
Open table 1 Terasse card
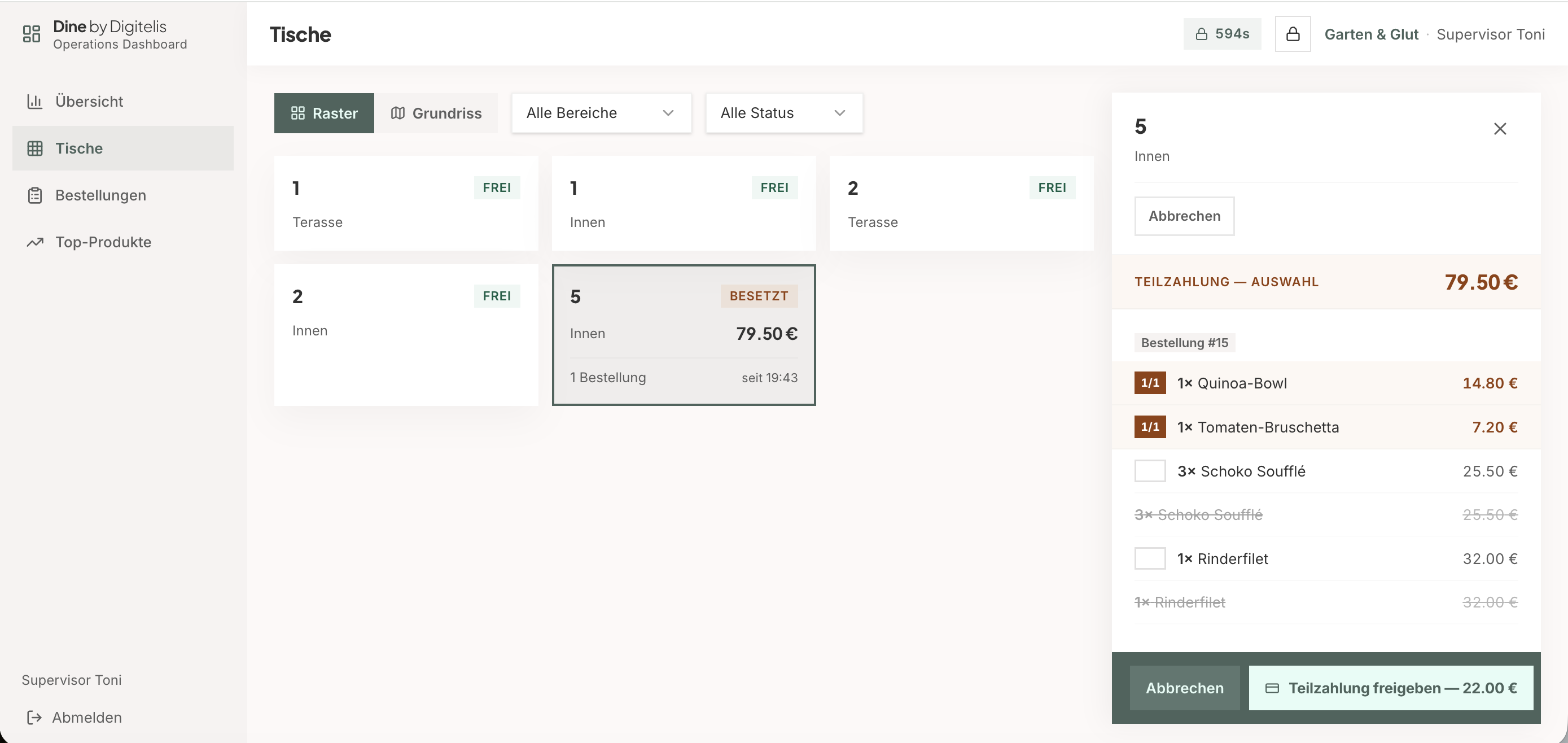click(406, 203)
